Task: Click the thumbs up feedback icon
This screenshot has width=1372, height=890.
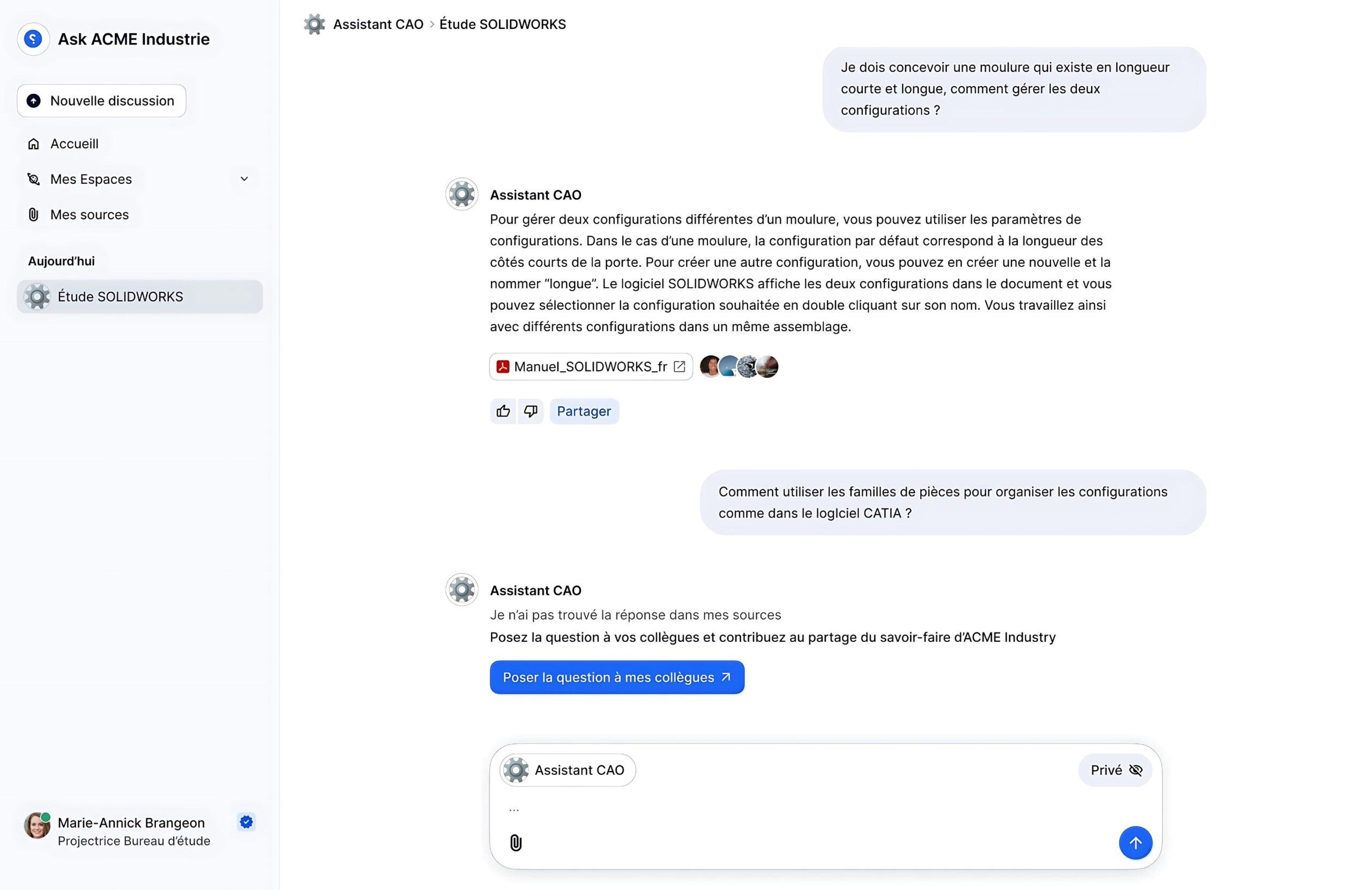Action: click(x=503, y=411)
